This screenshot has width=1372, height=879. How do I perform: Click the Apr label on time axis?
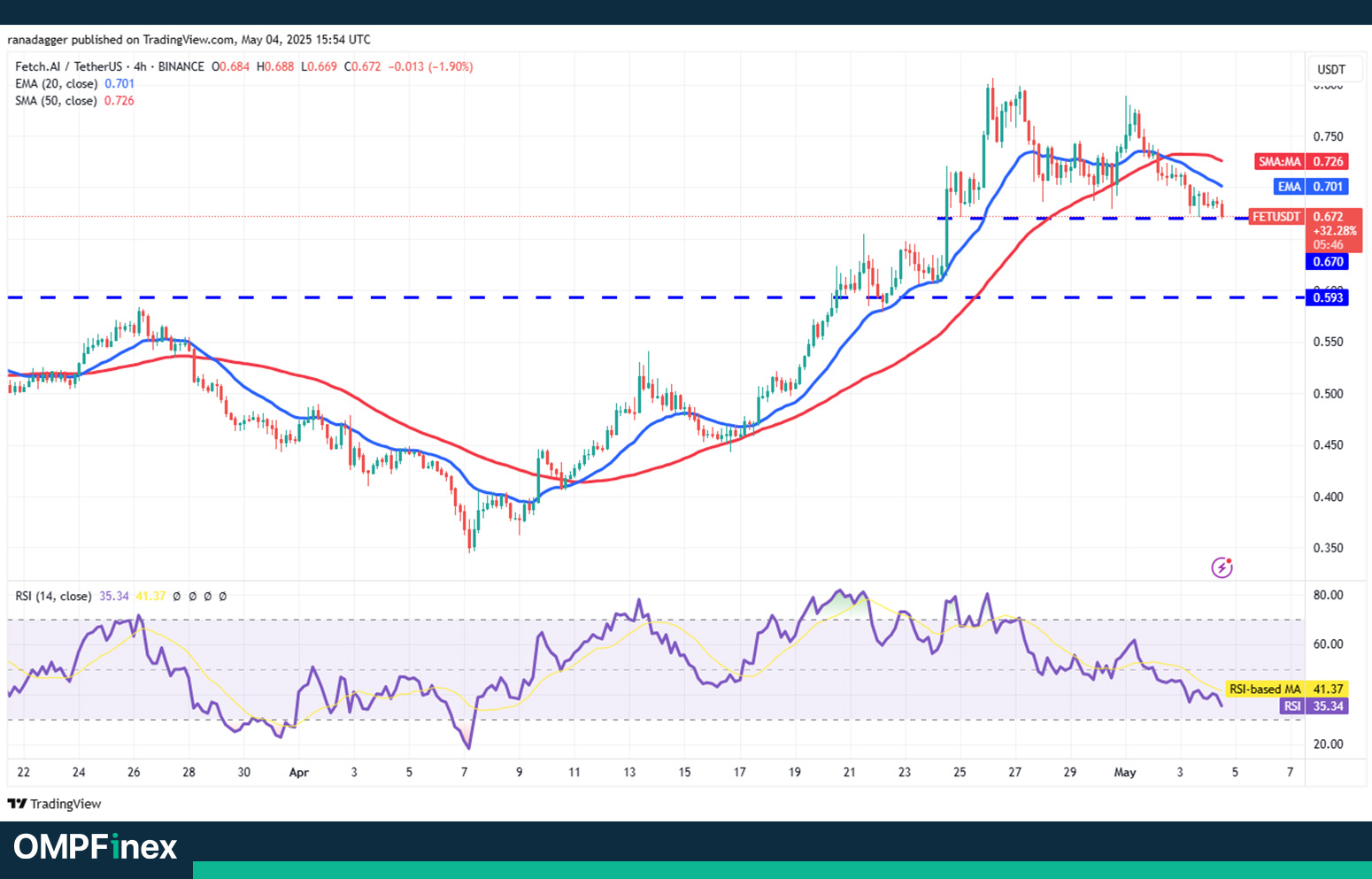tap(299, 772)
